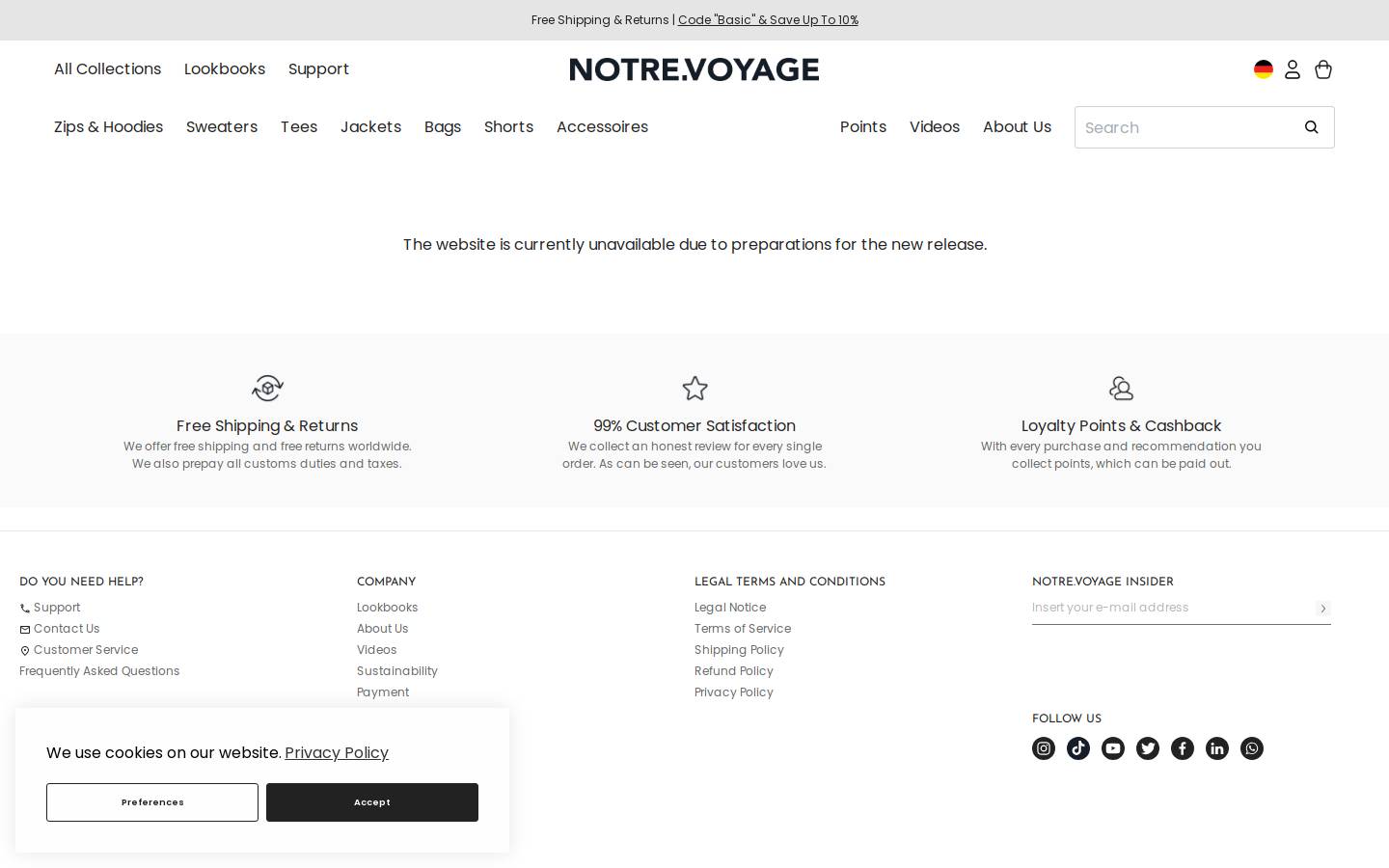Select Jackets category

point(370,127)
